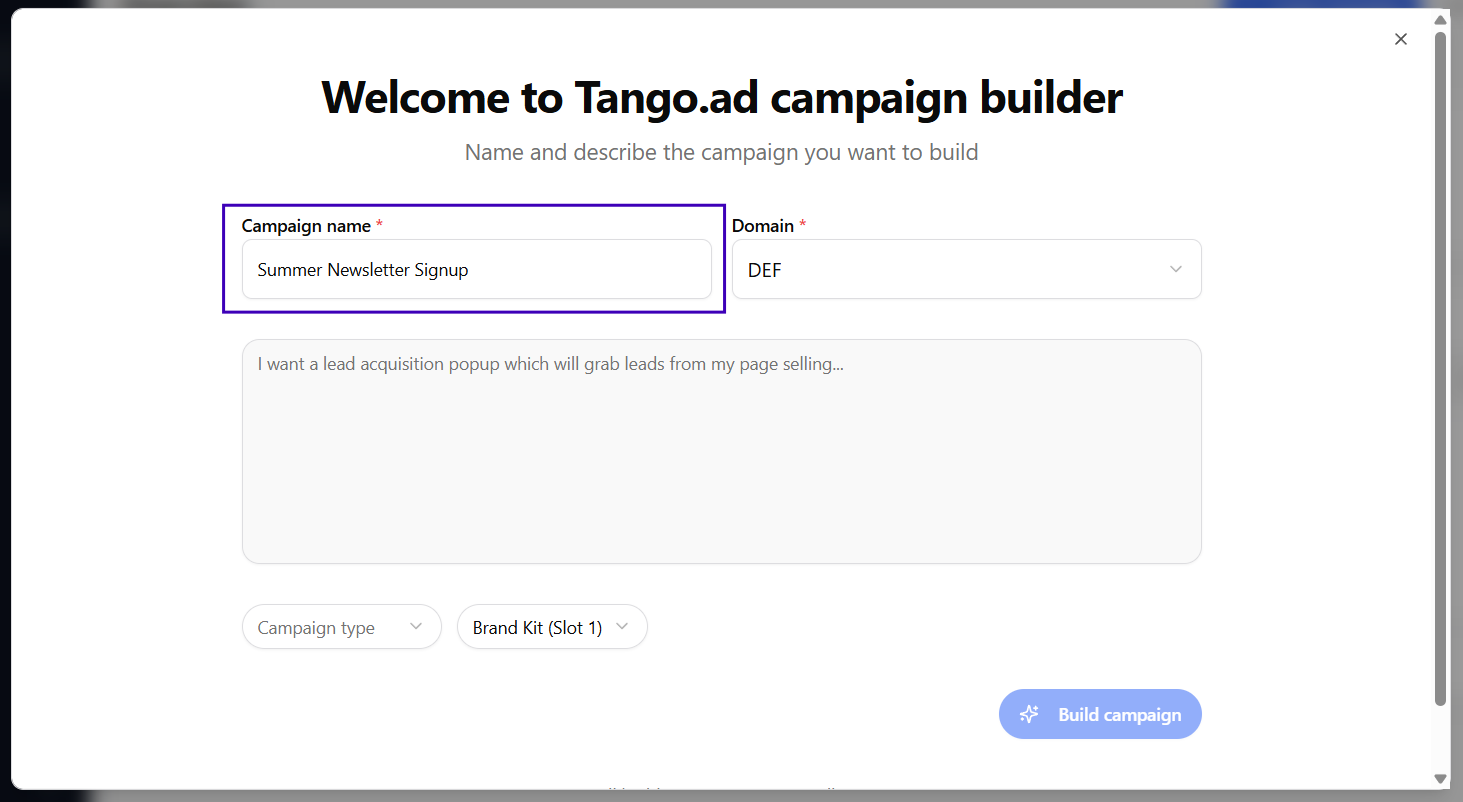This screenshot has height=802, width=1463.
Task: Click the Build campaign button
Action: click(x=1100, y=714)
